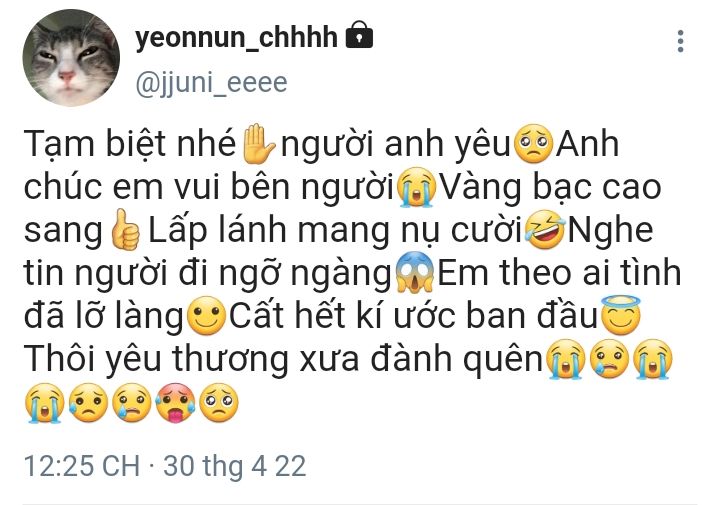The image size is (720, 505).
Task: Click the phrase Thôi yêu thương xưa
Action: click(x=191, y=359)
